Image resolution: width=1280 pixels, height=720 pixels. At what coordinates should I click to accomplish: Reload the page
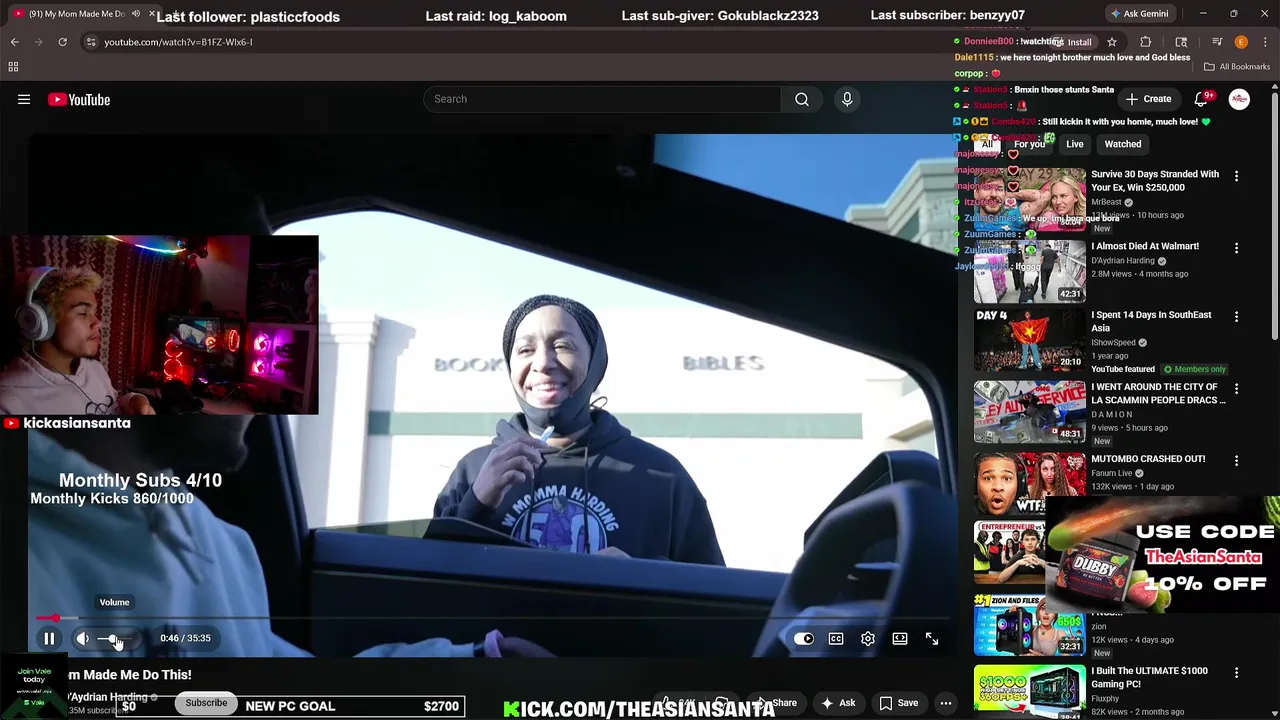62,42
